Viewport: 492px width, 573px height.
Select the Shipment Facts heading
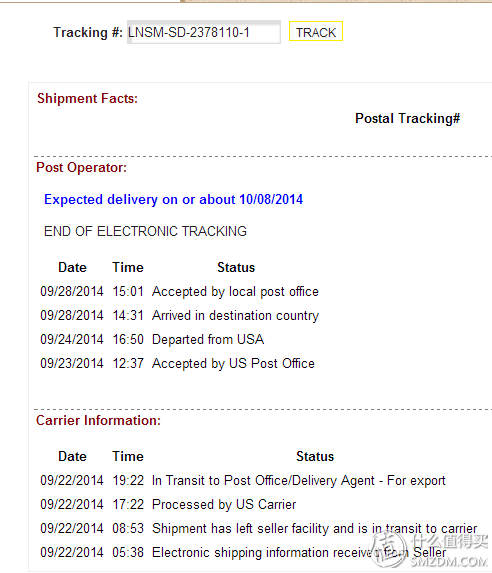pos(87,98)
